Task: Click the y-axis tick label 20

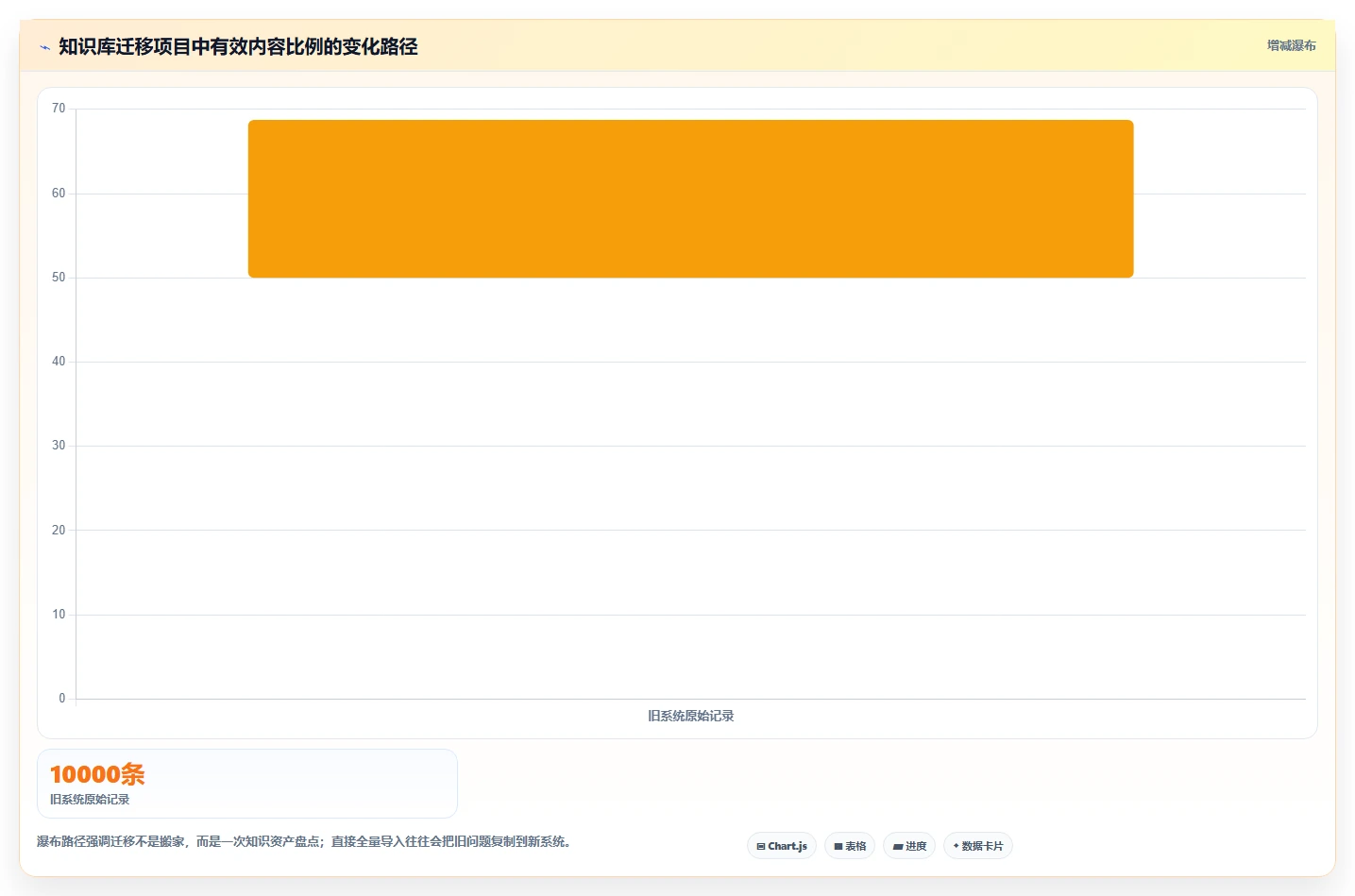Action: 59,530
